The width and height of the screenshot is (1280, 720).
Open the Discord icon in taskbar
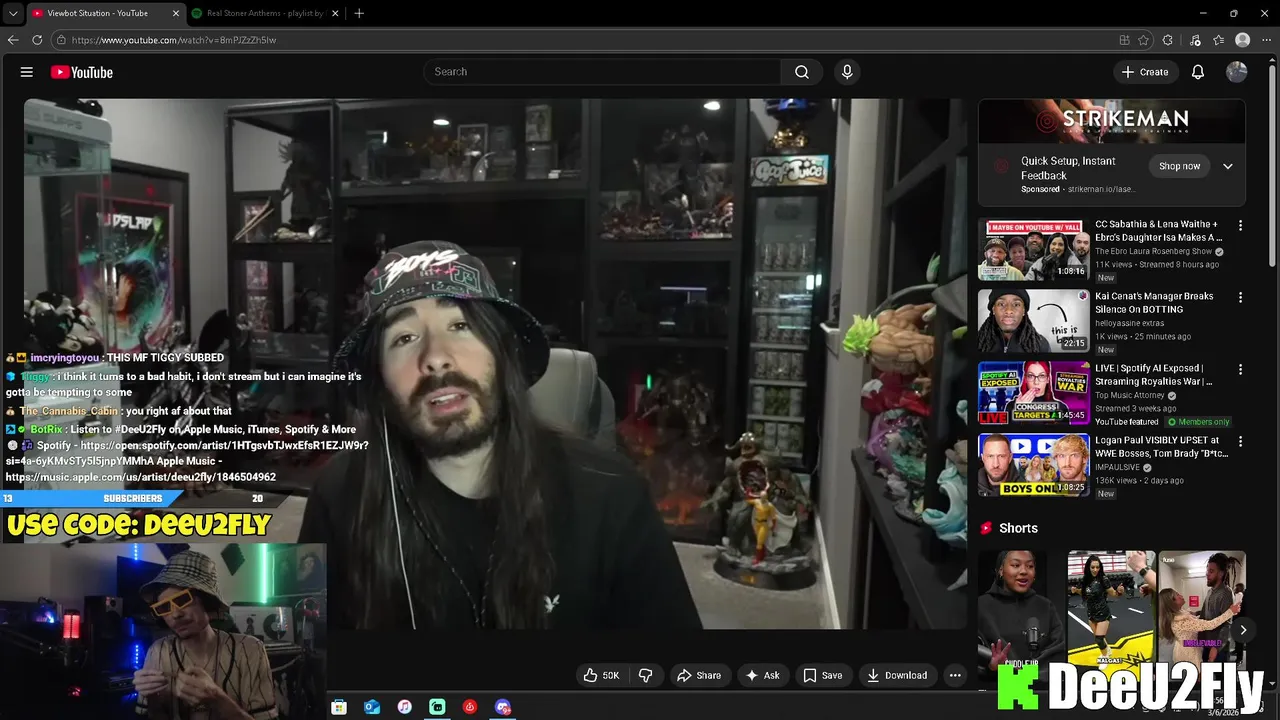pos(503,707)
